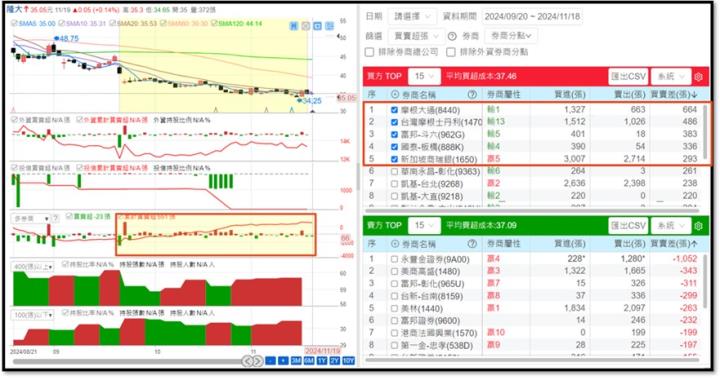The image size is (720, 380).
Task: Click right arrow circle on chart scrollbar
Action: click(258, 361)
